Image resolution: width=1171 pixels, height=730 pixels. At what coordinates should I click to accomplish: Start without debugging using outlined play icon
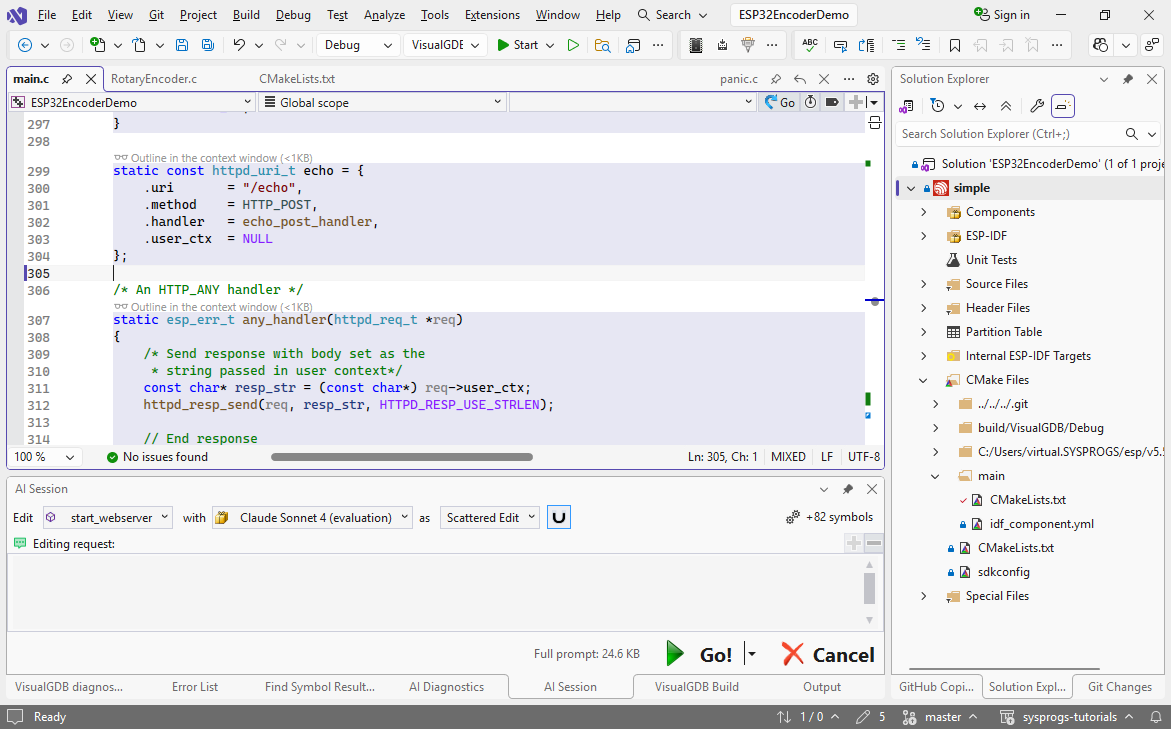point(573,45)
